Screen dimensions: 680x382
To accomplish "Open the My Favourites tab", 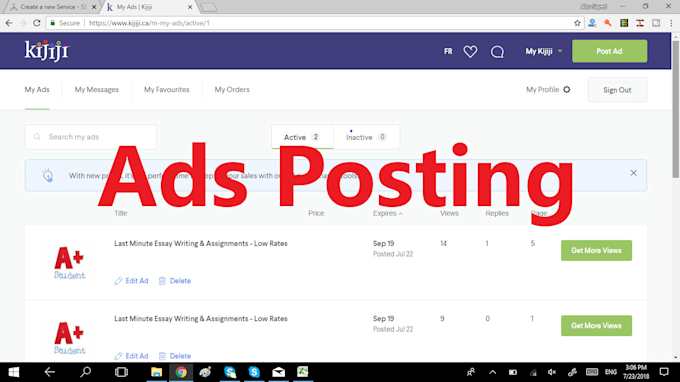I will [x=167, y=90].
